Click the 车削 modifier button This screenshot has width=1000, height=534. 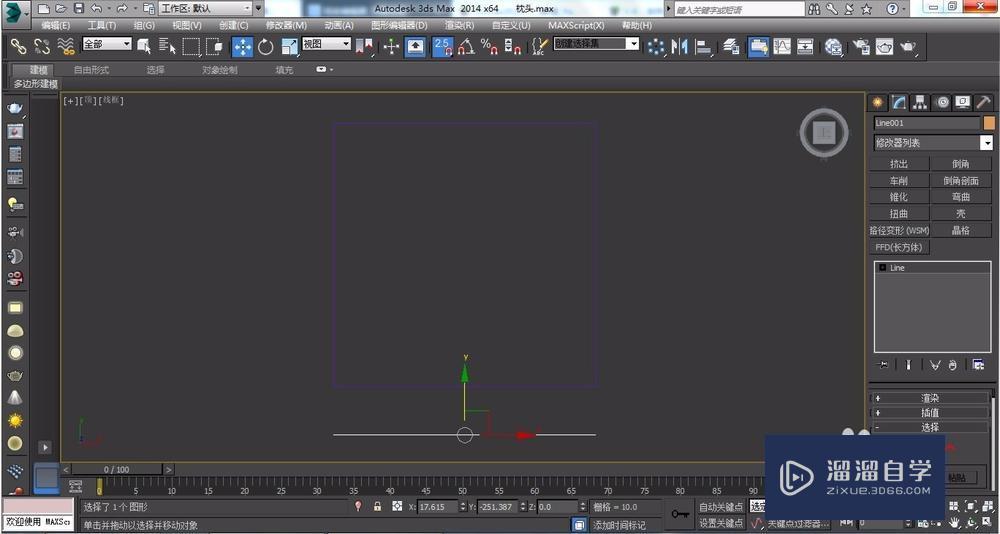pyautogui.click(x=899, y=181)
